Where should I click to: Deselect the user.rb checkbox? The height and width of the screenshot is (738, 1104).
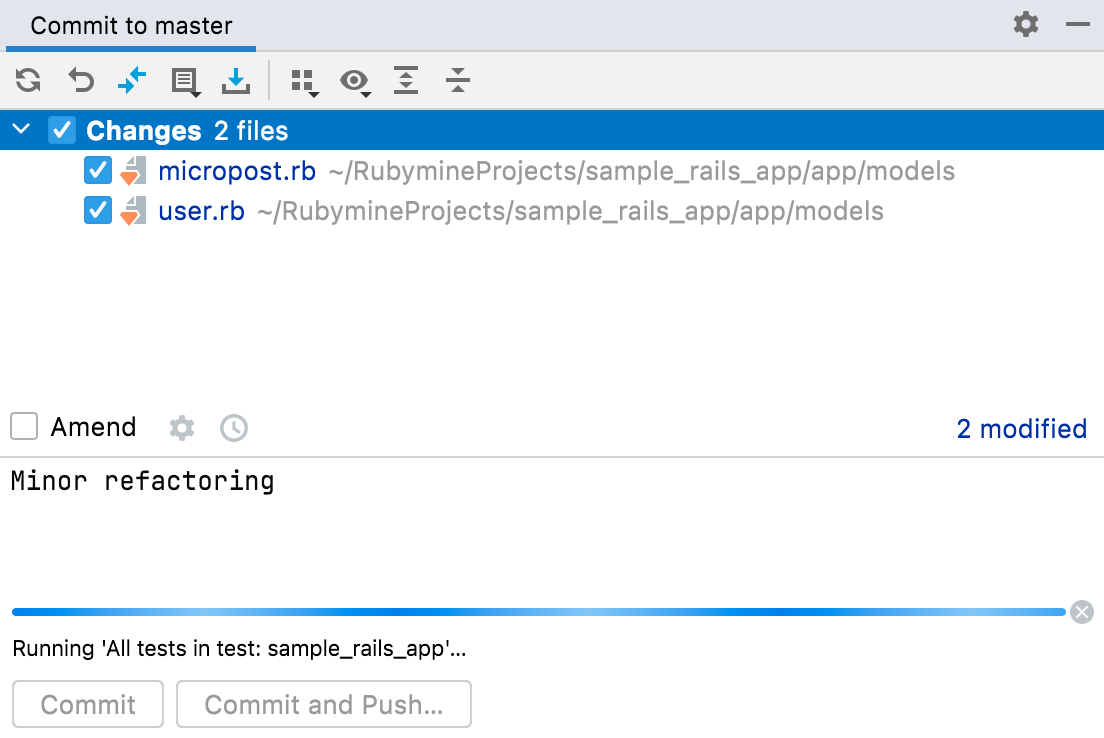(97, 211)
